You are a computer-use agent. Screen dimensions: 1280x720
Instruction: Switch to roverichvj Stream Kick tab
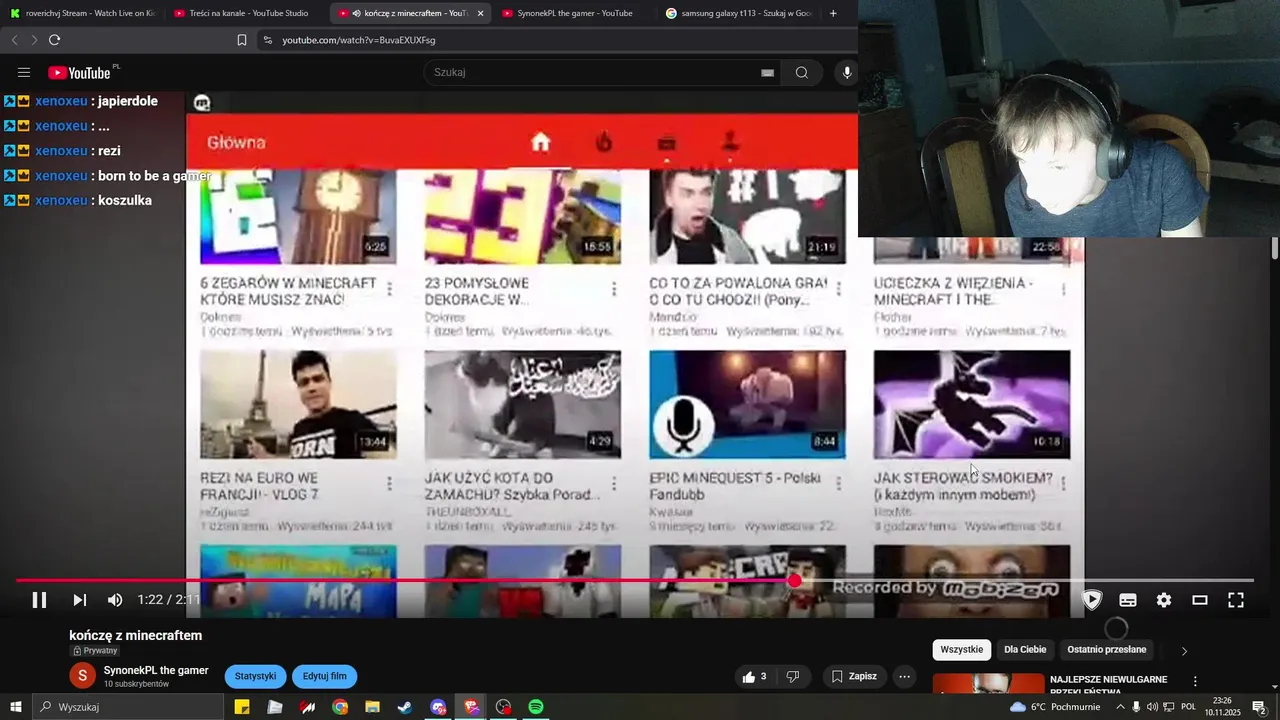[x=83, y=13]
